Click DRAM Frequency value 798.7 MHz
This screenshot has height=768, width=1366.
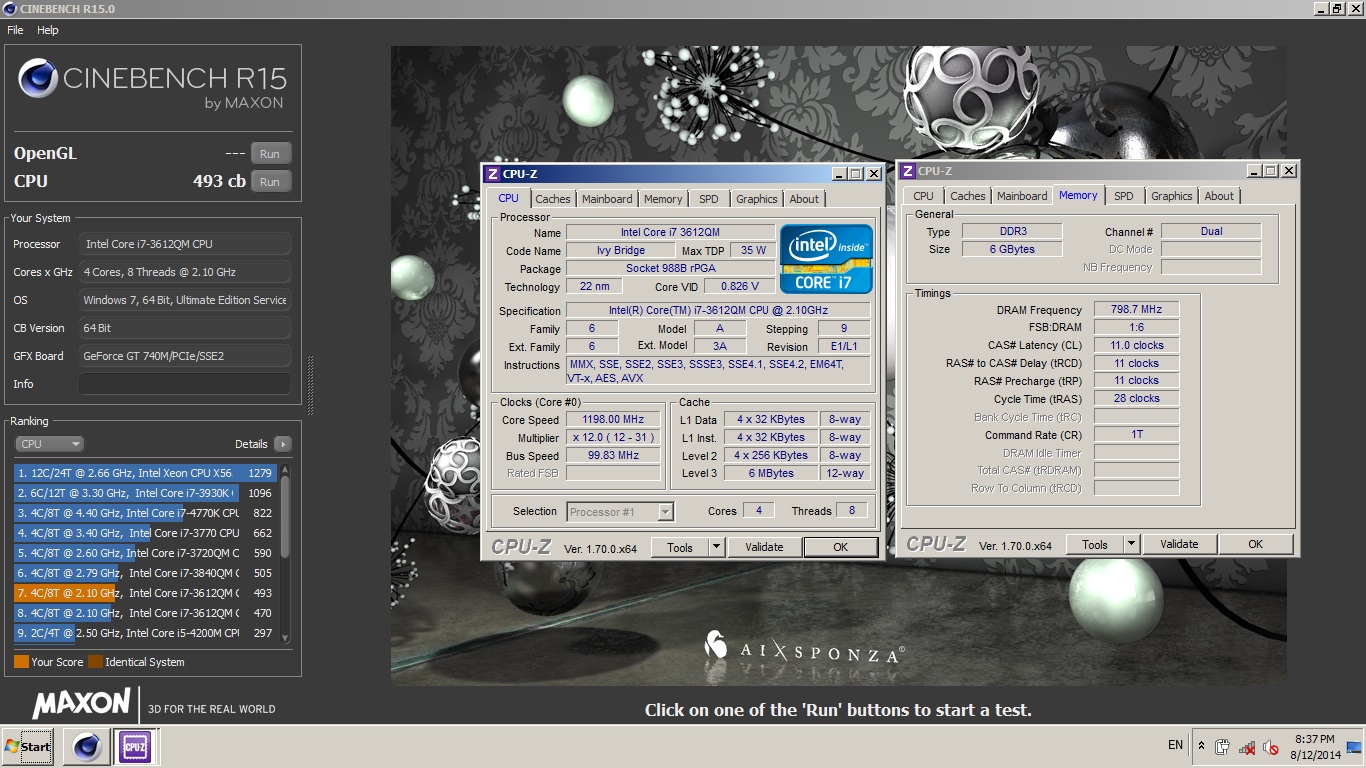pos(1136,310)
